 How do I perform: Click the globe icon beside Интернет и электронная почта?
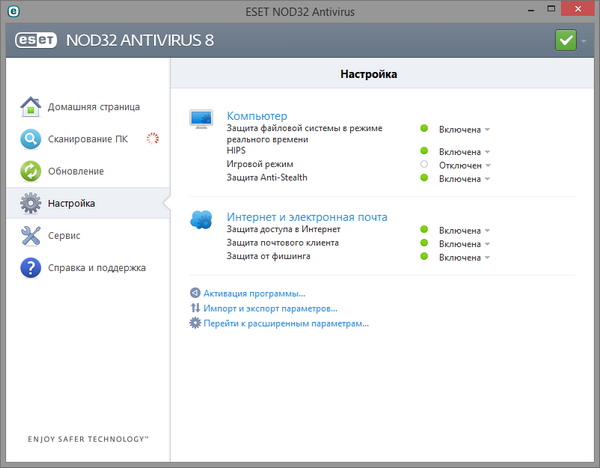coord(202,220)
